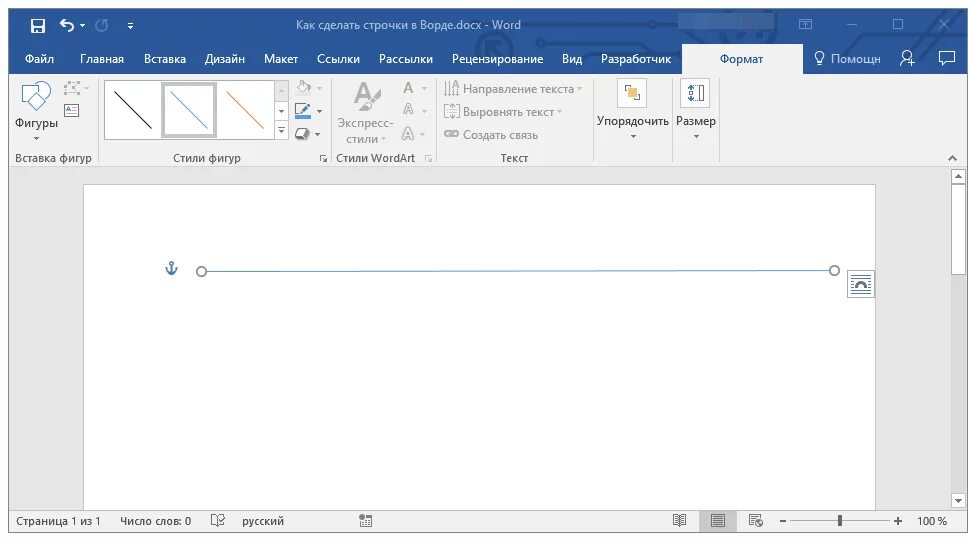Open the Shape Outline color dropdown arrow
Viewport: 968px width, 541px height.
pyautogui.click(x=319, y=112)
